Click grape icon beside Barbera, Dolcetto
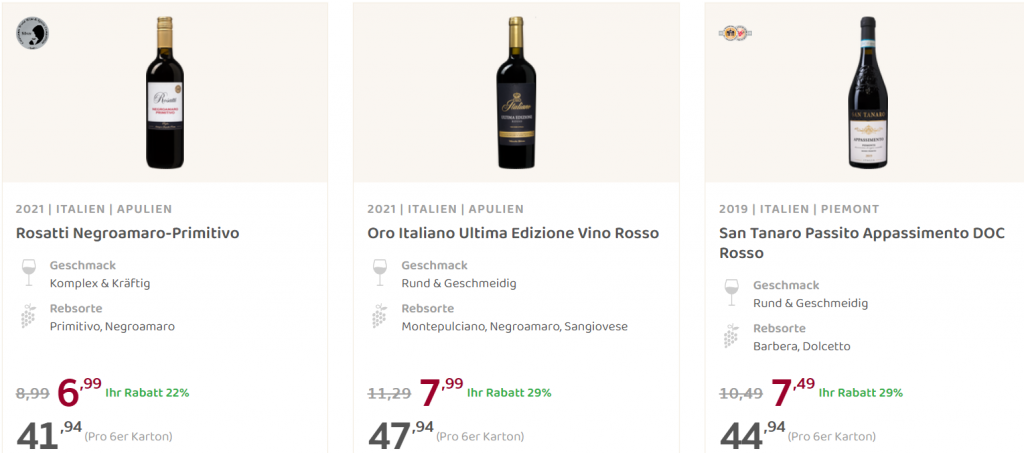Screen dimensions: 1024x453 (731, 336)
